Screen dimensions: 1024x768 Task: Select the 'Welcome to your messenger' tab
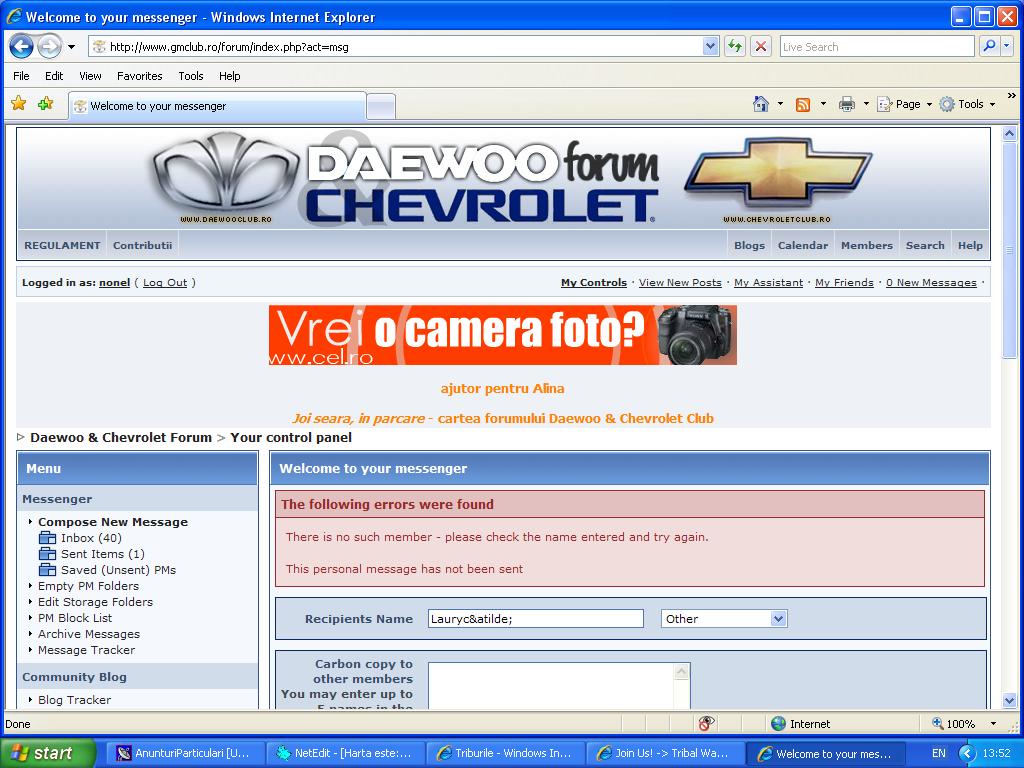tap(217, 106)
